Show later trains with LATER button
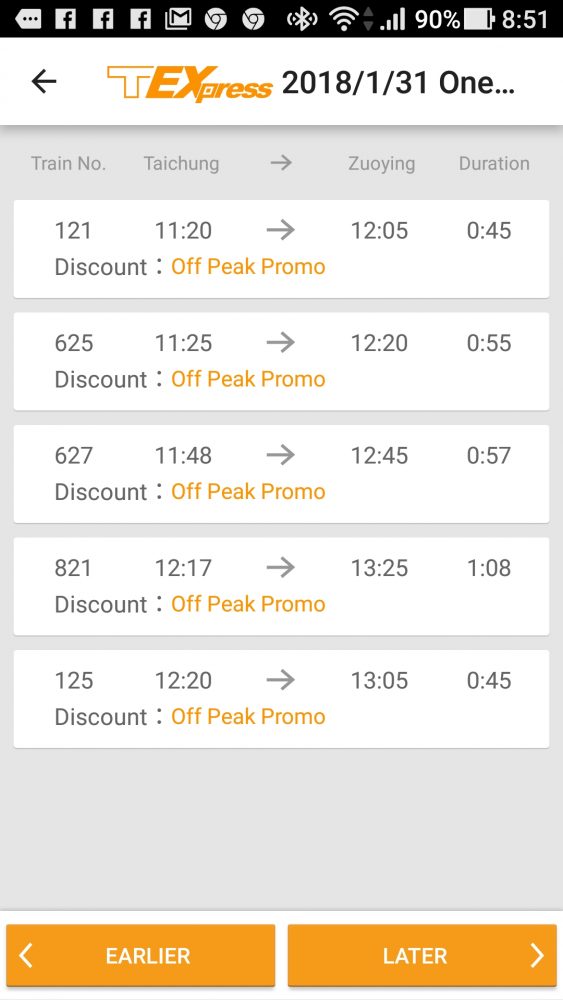 (422, 955)
